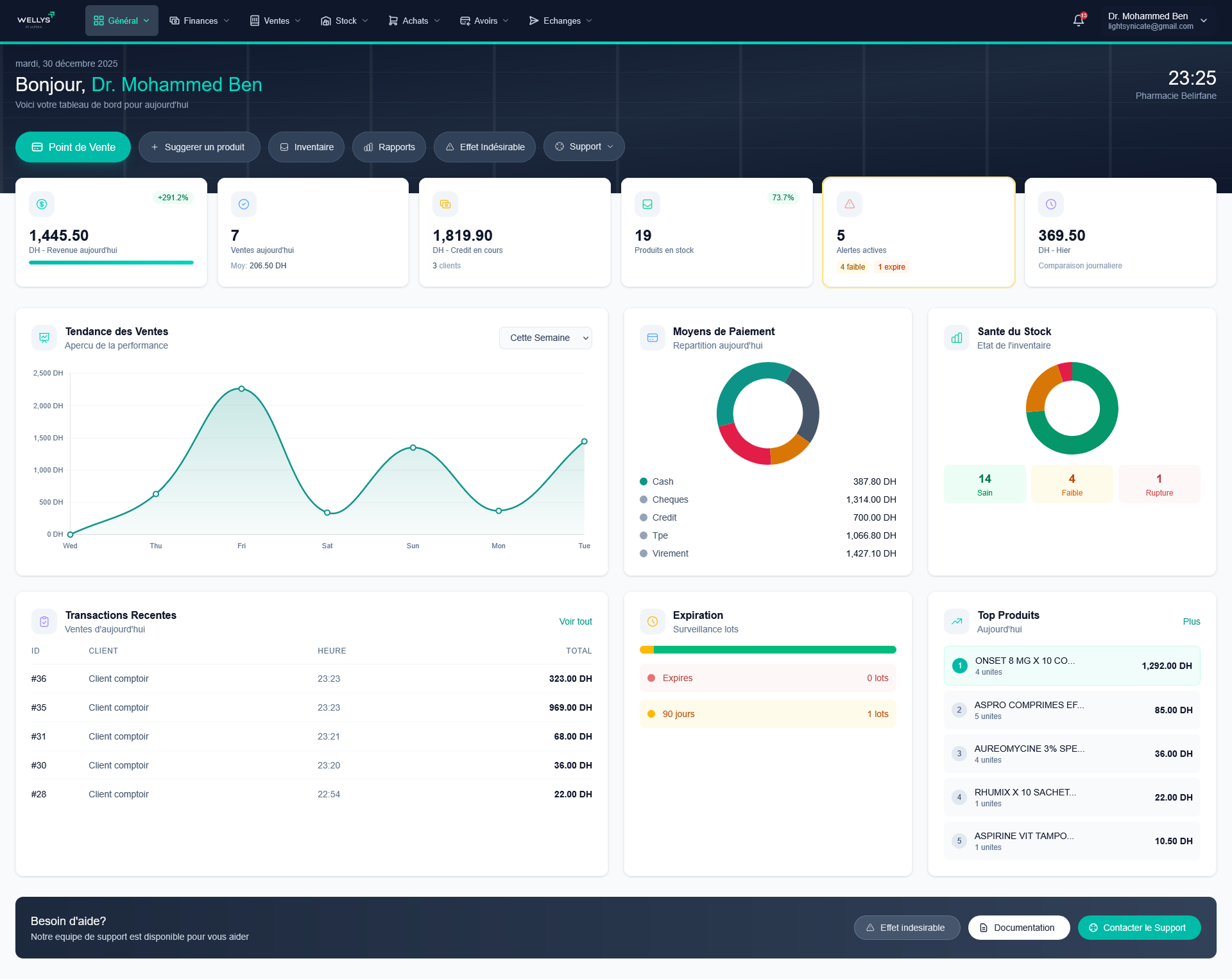This screenshot has height=979, width=1232.
Task: Click the notification bell icon
Action: tap(1079, 21)
